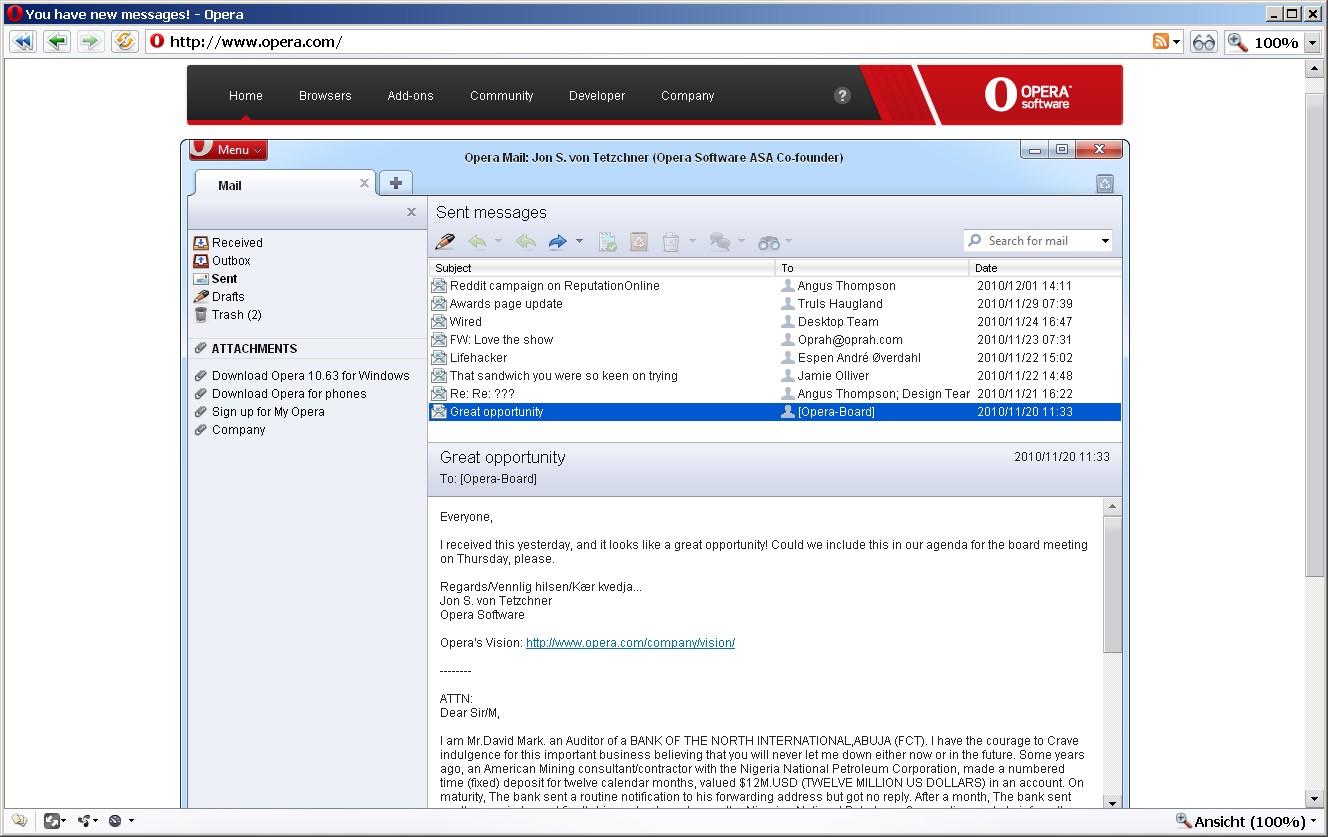
Task: Open the Trash folder showing 2 items
Action: click(x=235, y=314)
